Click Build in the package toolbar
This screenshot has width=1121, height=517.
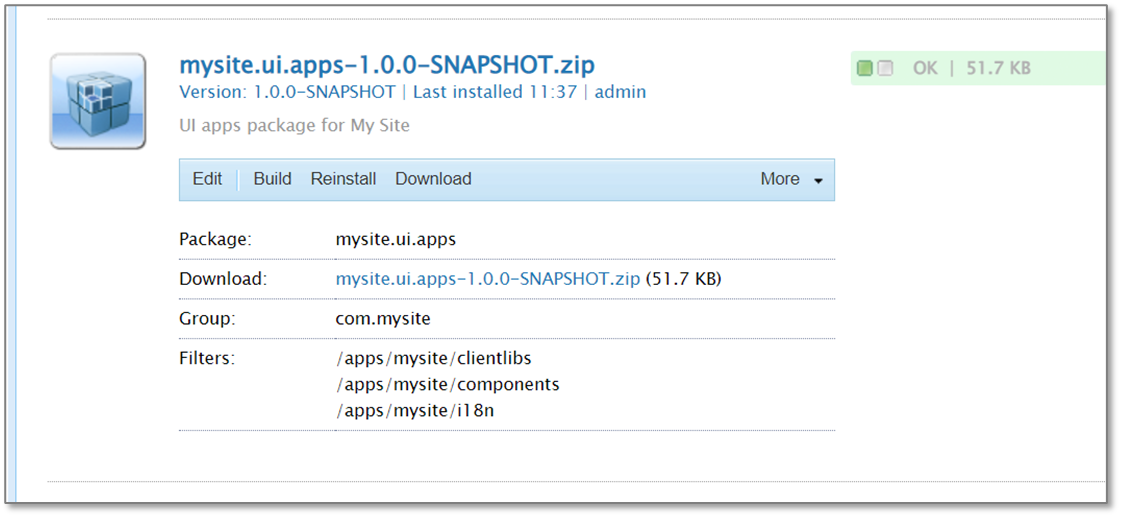click(x=272, y=179)
